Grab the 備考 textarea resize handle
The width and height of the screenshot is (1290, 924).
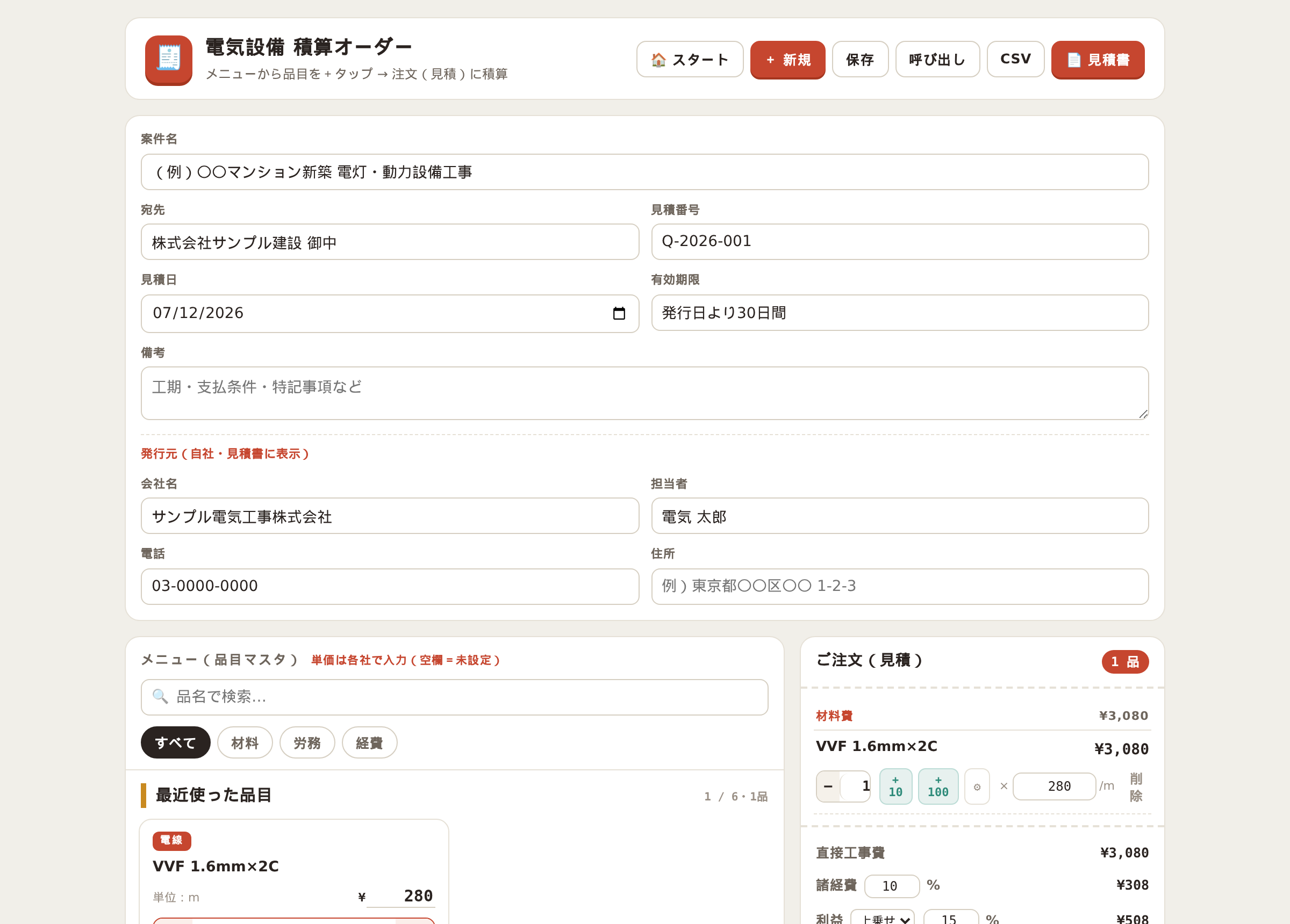point(1143,414)
